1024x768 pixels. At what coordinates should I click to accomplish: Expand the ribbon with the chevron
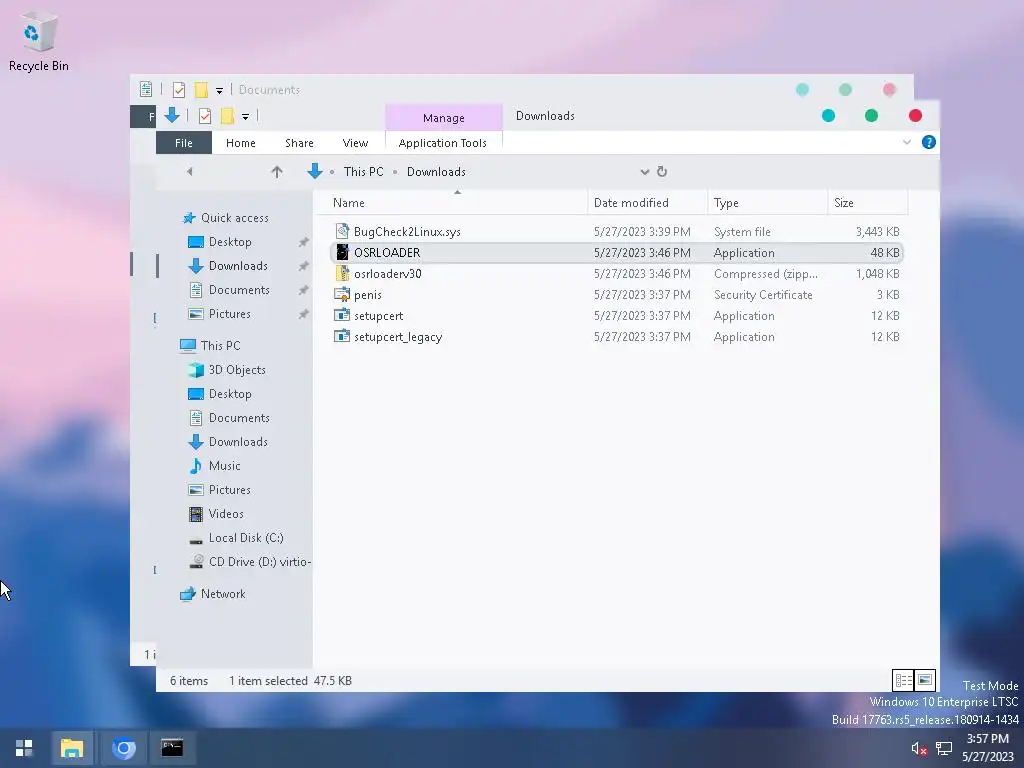[906, 142]
